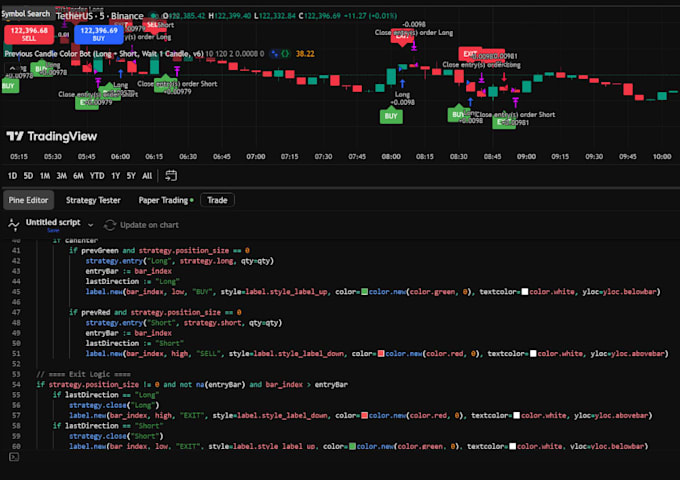Viewport: 680px width, 480px height.
Task: Open the Pine console icon below the code
Action: tap(14, 457)
